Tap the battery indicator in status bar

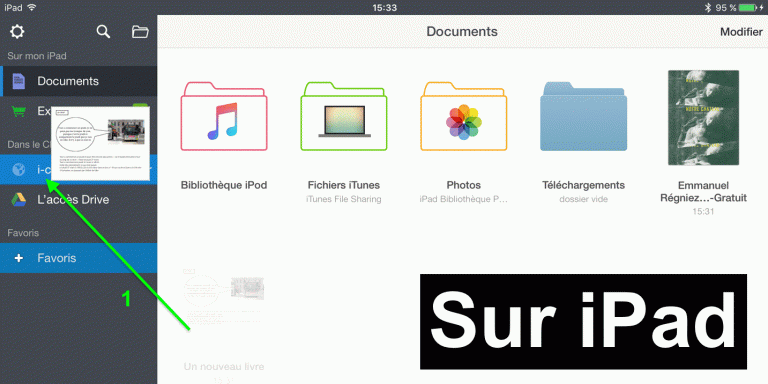click(750, 7)
